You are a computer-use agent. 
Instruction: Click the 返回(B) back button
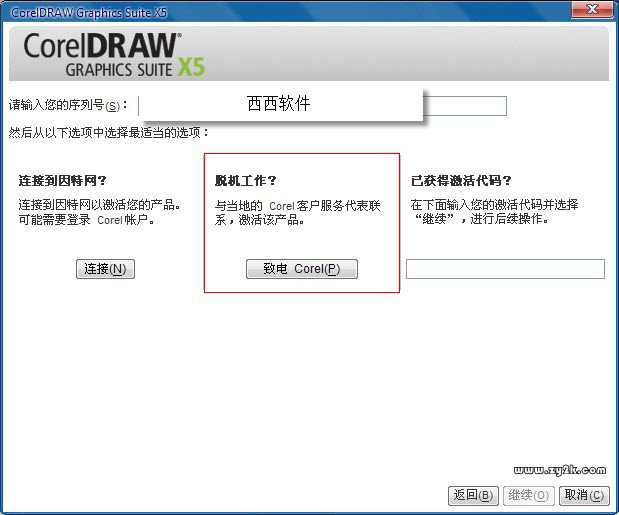click(x=473, y=496)
